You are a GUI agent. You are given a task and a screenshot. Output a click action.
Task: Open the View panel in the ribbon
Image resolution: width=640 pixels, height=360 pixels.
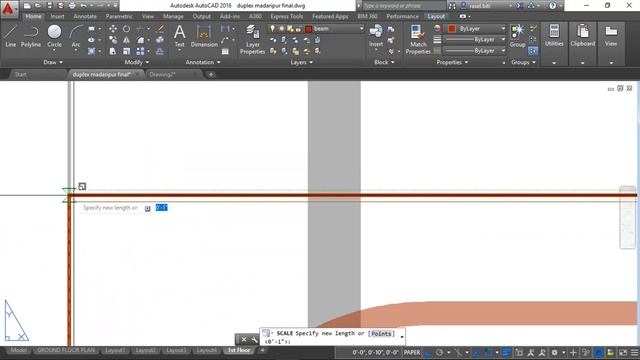coord(611,36)
